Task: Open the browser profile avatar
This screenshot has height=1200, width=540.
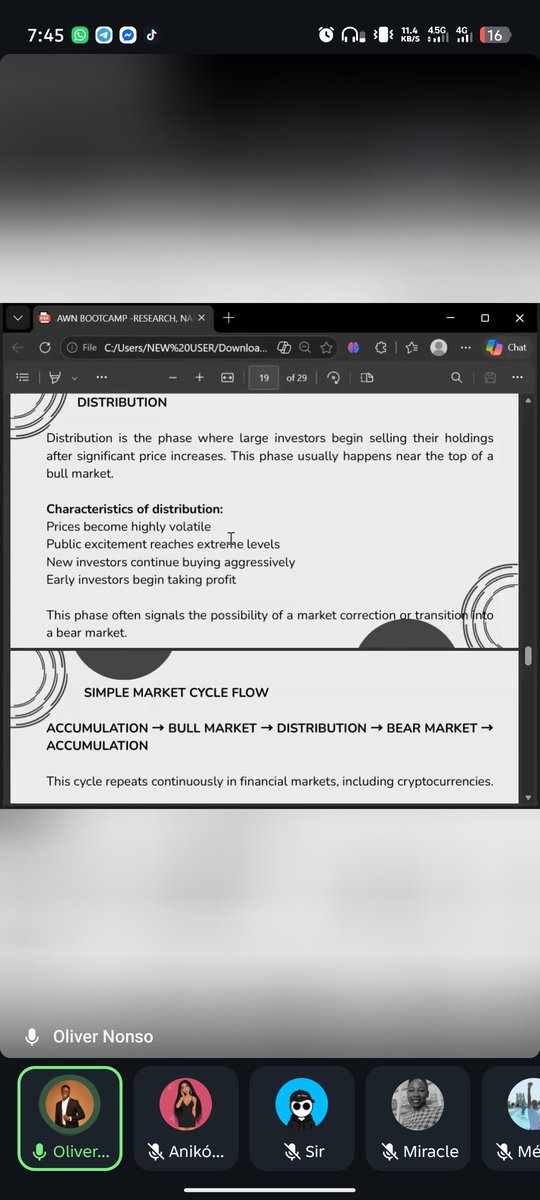Action: point(438,347)
